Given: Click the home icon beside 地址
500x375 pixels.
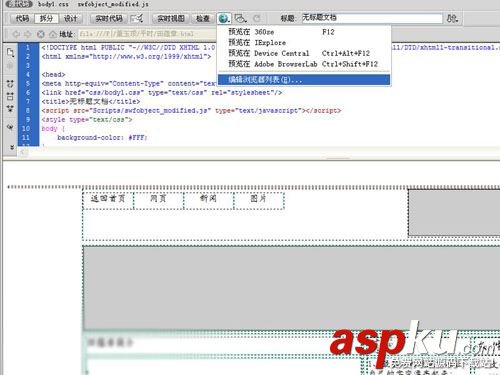Looking at the screenshot, I should pos(53,34).
